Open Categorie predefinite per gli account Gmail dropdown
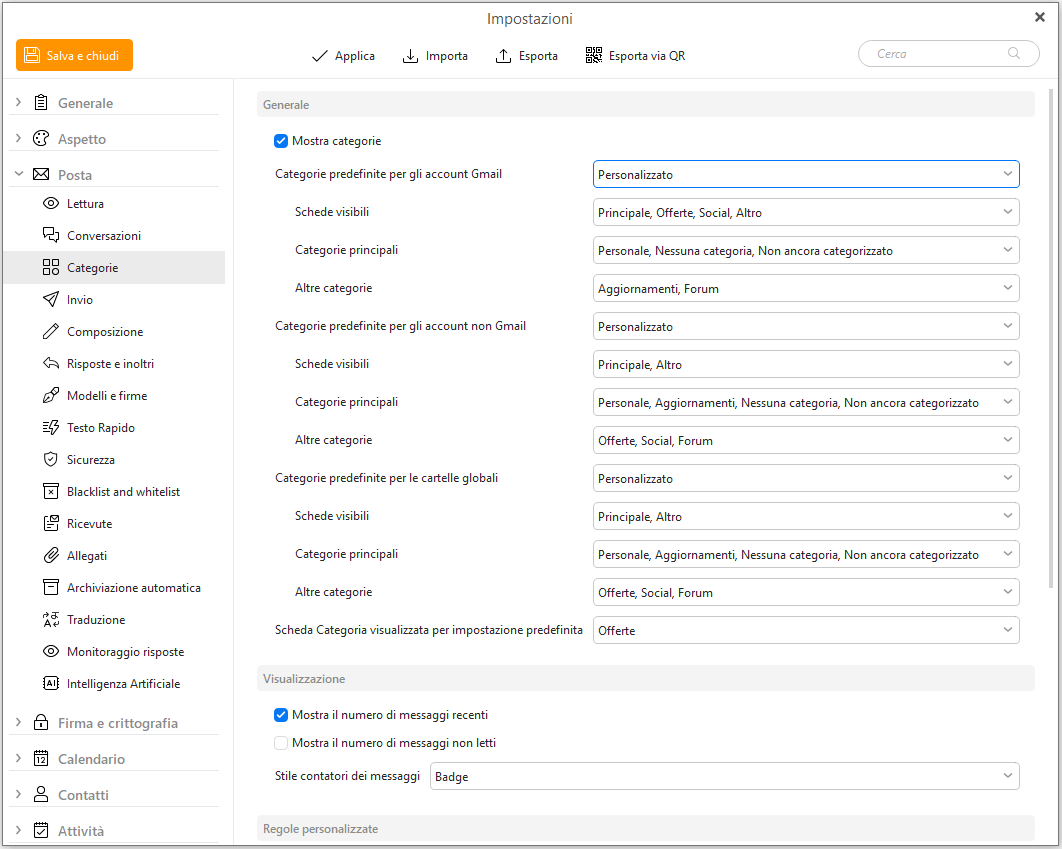The height and width of the screenshot is (849, 1062). coord(806,174)
